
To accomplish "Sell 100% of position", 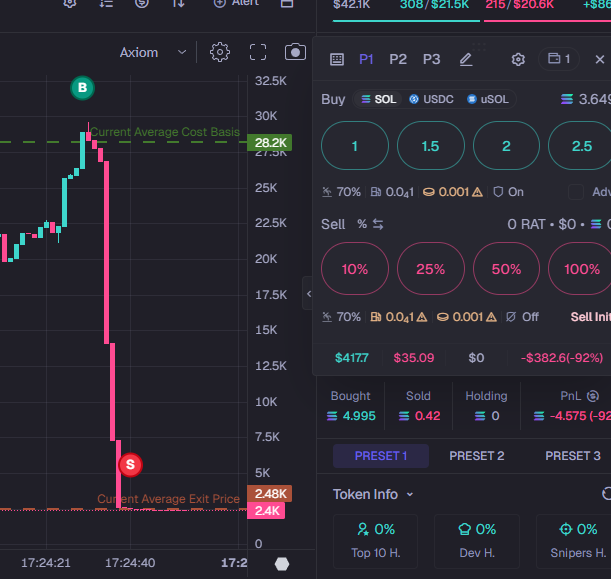I will 580,269.
